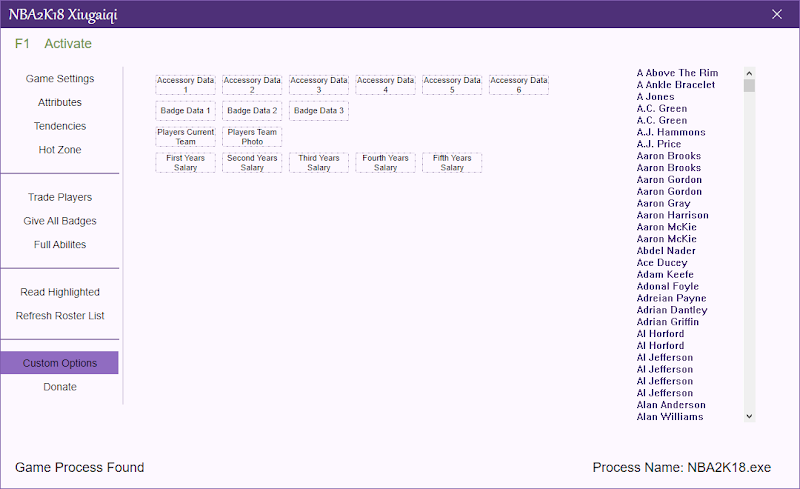Select 'Adrian Dantley' in roster list
Screen dimensions: 800x489
(672, 310)
